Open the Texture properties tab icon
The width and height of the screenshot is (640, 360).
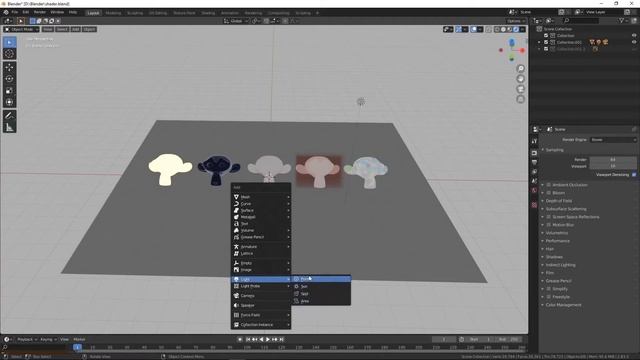pyautogui.click(x=534, y=205)
